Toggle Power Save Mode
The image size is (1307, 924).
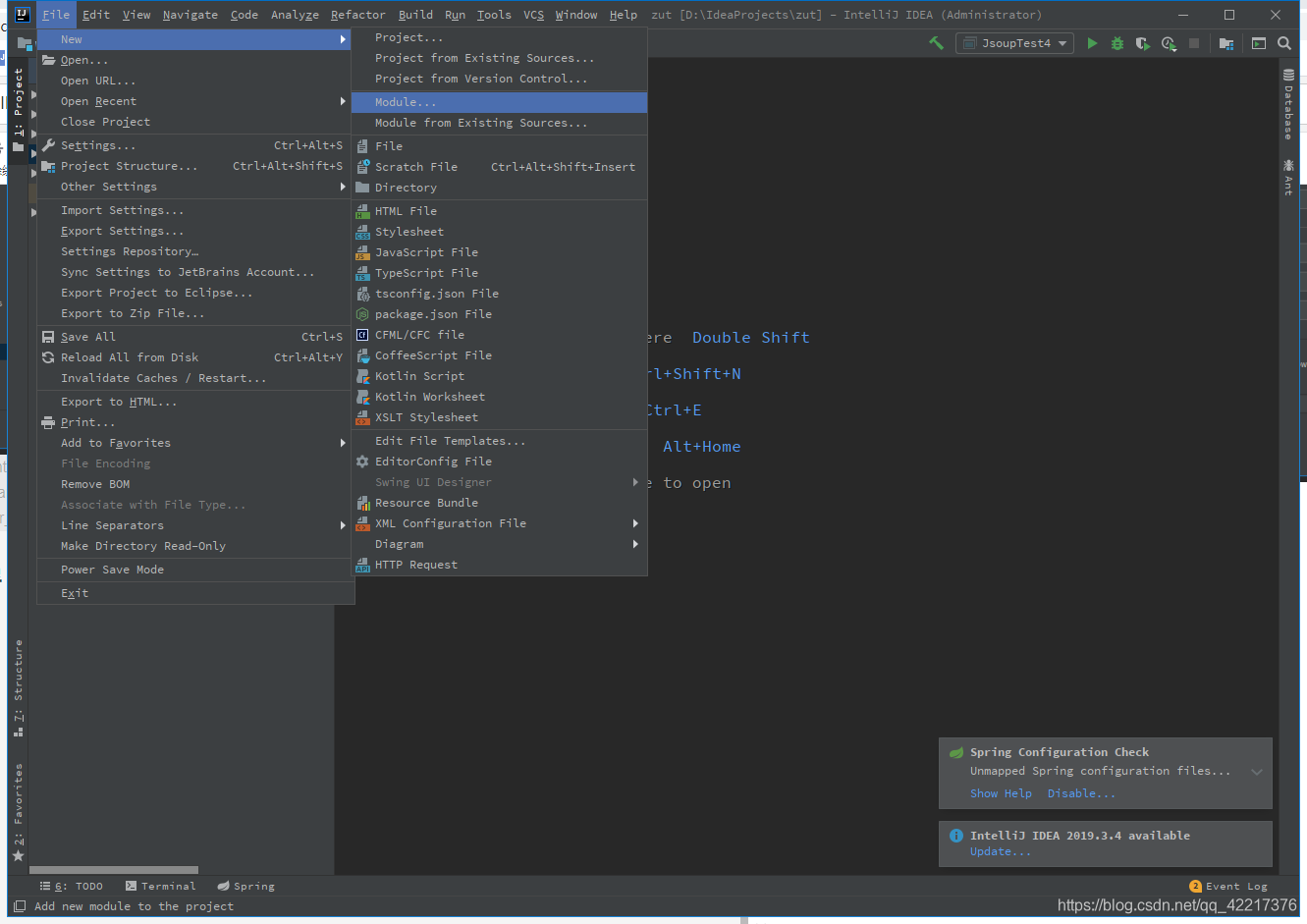(193, 570)
